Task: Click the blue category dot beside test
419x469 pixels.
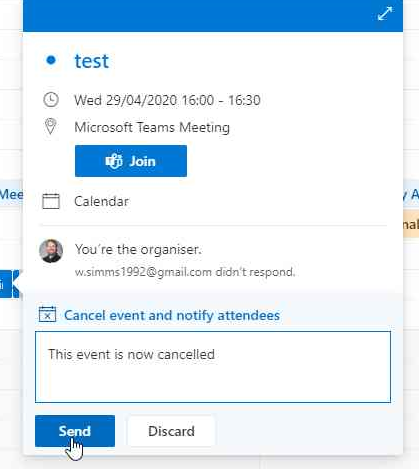Action: tap(51, 60)
